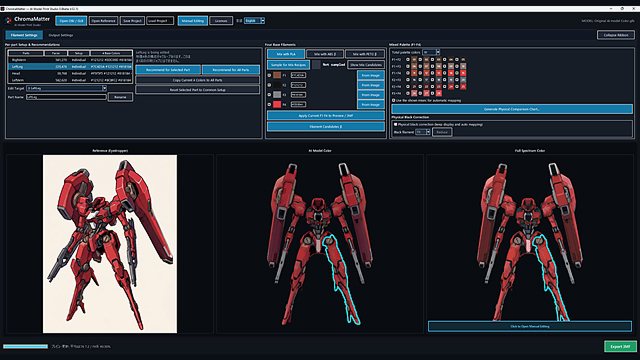Viewport: 640px width, 360px height.
Task: Click the F2 hex color input field
Action: [298, 85]
